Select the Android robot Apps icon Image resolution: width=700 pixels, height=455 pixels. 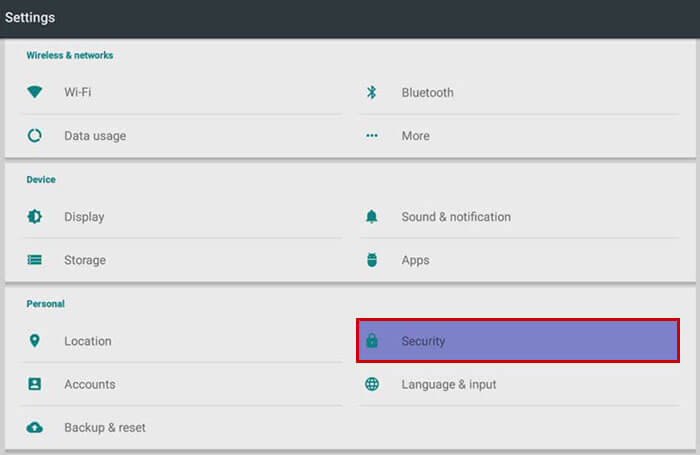pos(371,260)
